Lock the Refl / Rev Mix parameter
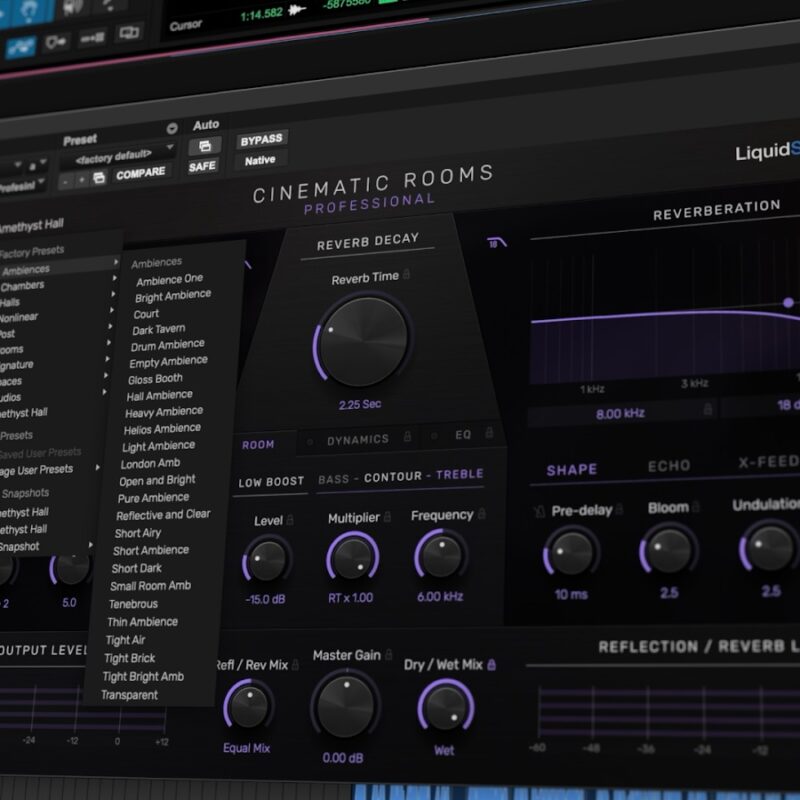The width and height of the screenshot is (800, 800). [x=295, y=664]
